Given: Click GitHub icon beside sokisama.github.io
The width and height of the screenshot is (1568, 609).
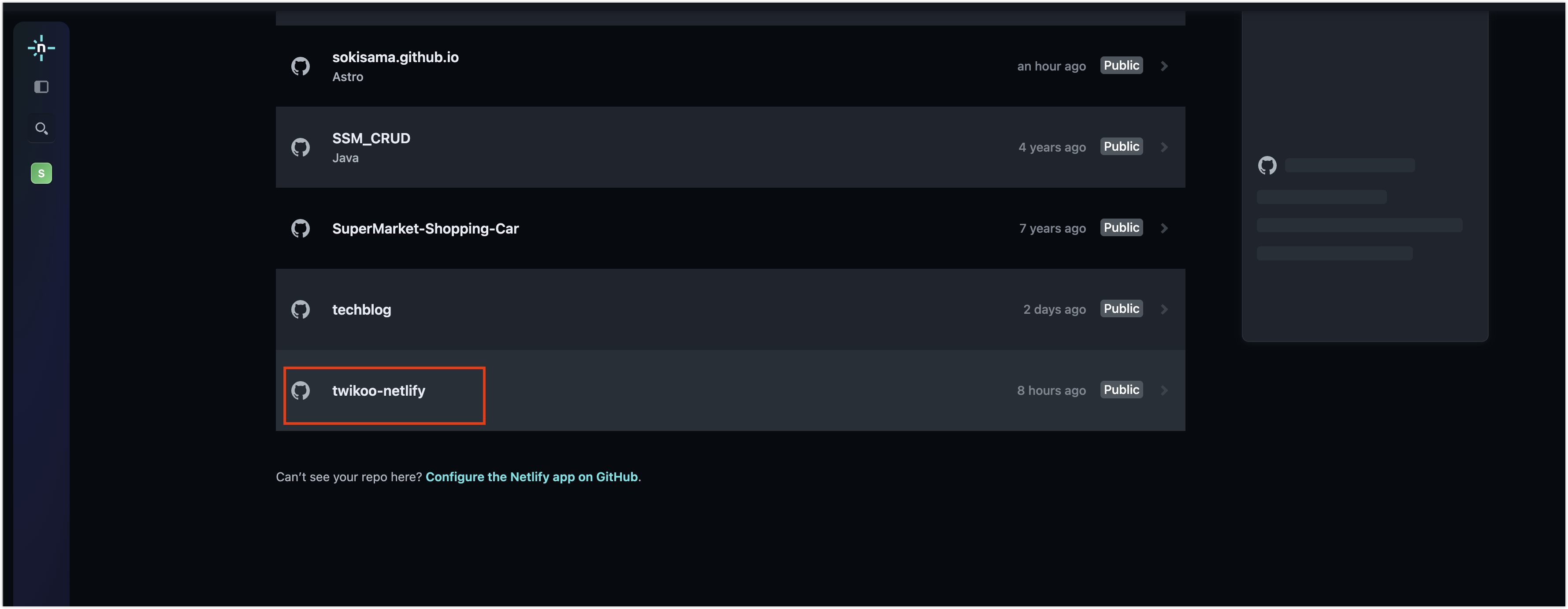Looking at the screenshot, I should tap(301, 66).
